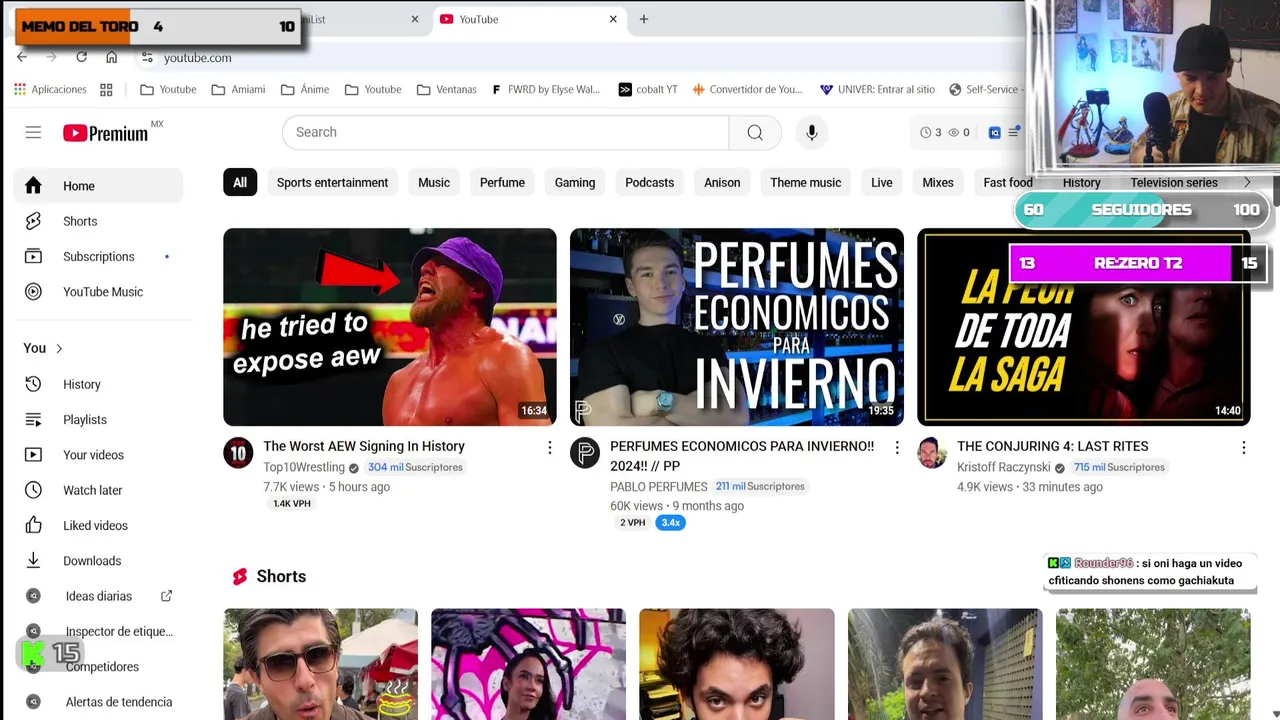Open Convertidor de YouTube bookmark
The height and width of the screenshot is (720, 1280).
[x=746, y=89]
